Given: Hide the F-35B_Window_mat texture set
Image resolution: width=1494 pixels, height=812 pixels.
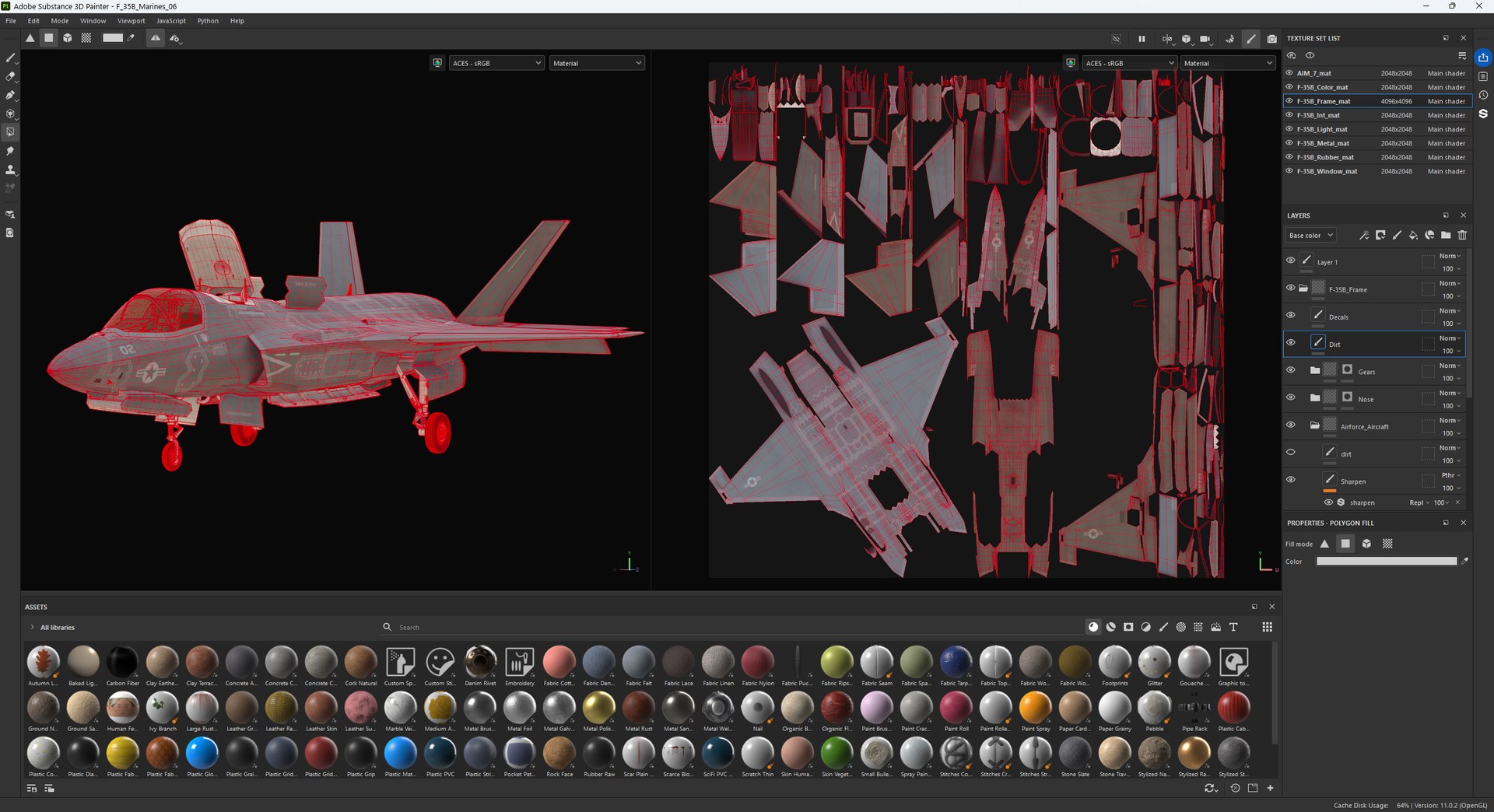Looking at the screenshot, I should (1289, 171).
